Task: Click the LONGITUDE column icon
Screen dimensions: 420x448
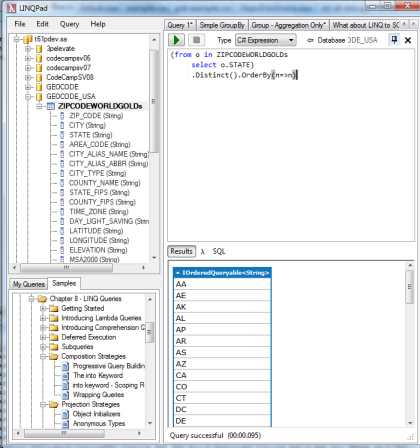Action: (62, 241)
